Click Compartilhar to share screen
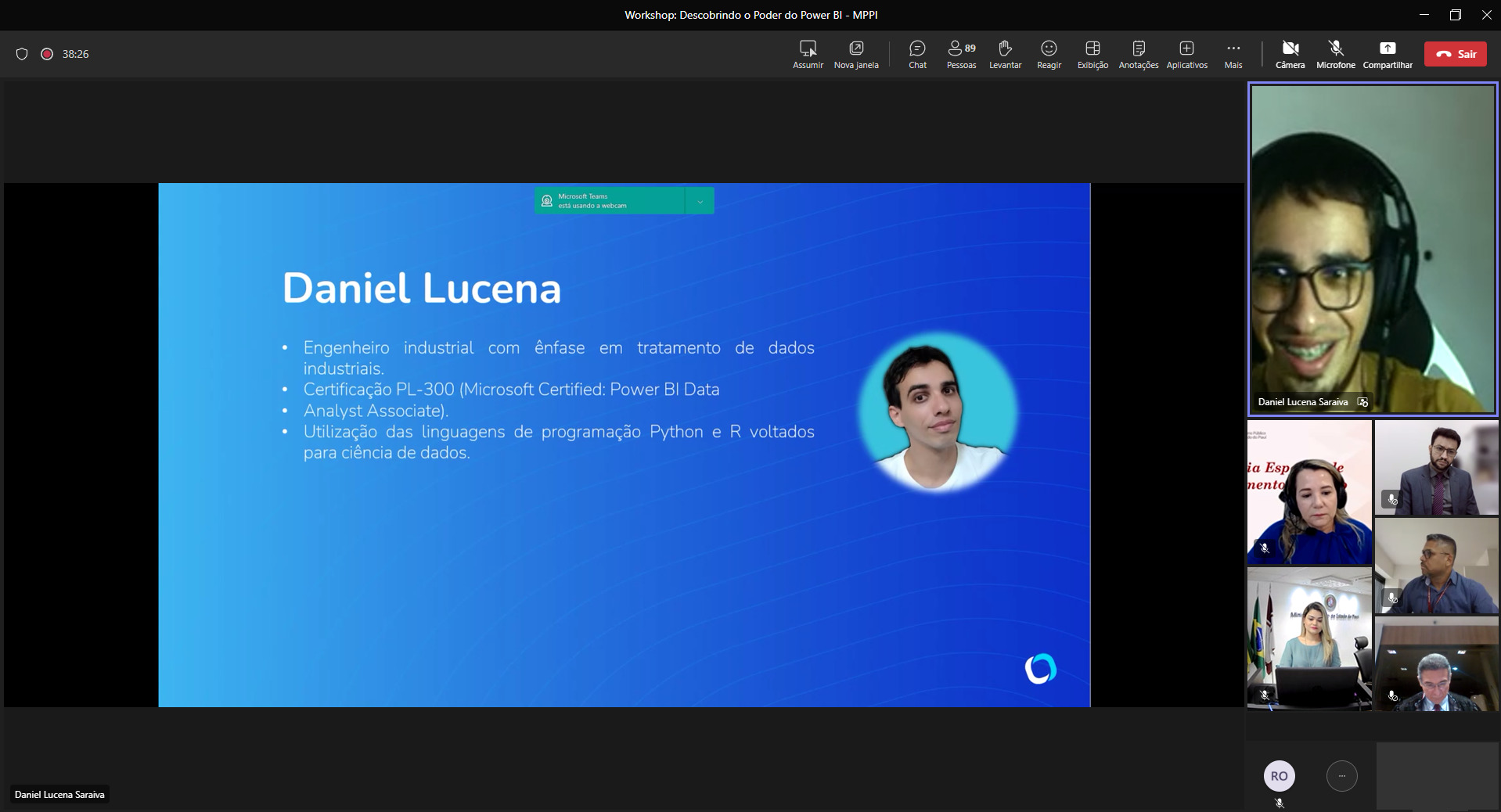Screen dimensions: 1501x812 pos(1388,55)
